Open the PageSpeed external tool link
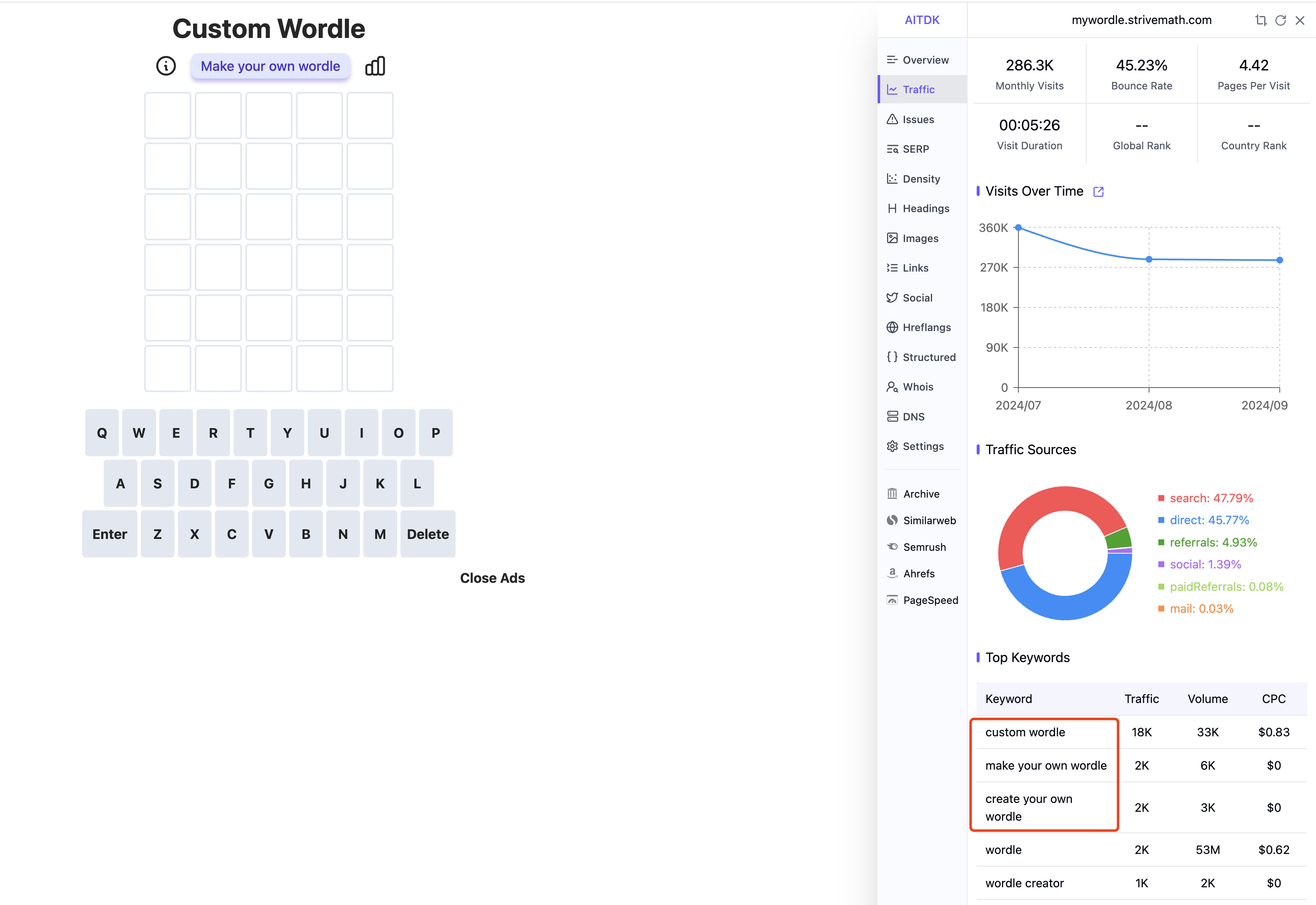1316x905 pixels. point(922,601)
